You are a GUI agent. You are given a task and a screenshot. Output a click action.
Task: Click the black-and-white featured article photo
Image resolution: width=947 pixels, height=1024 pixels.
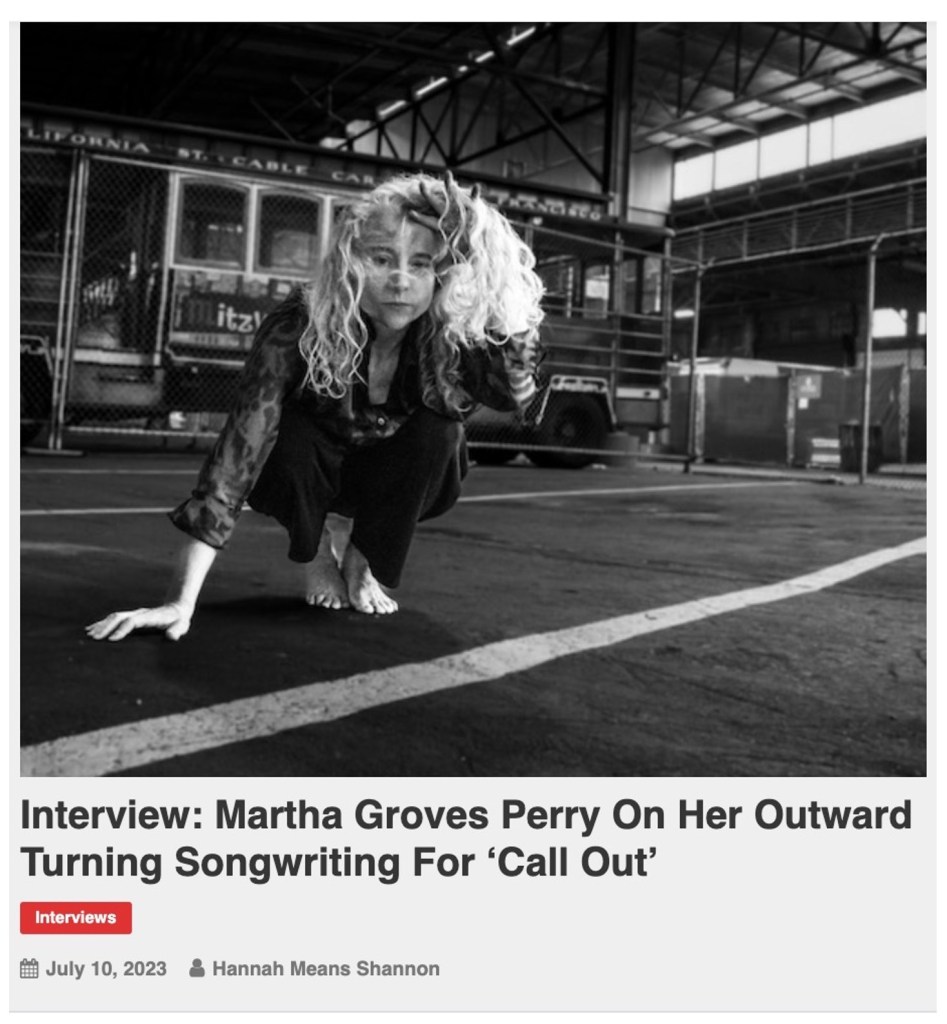(473, 399)
